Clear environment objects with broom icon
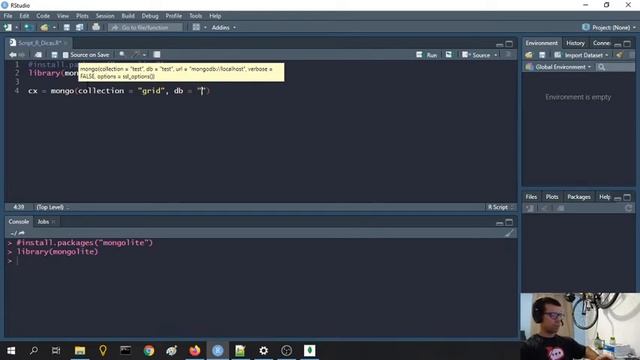Image resolution: width=640 pixels, height=360 pixels. [x=620, y=55]
